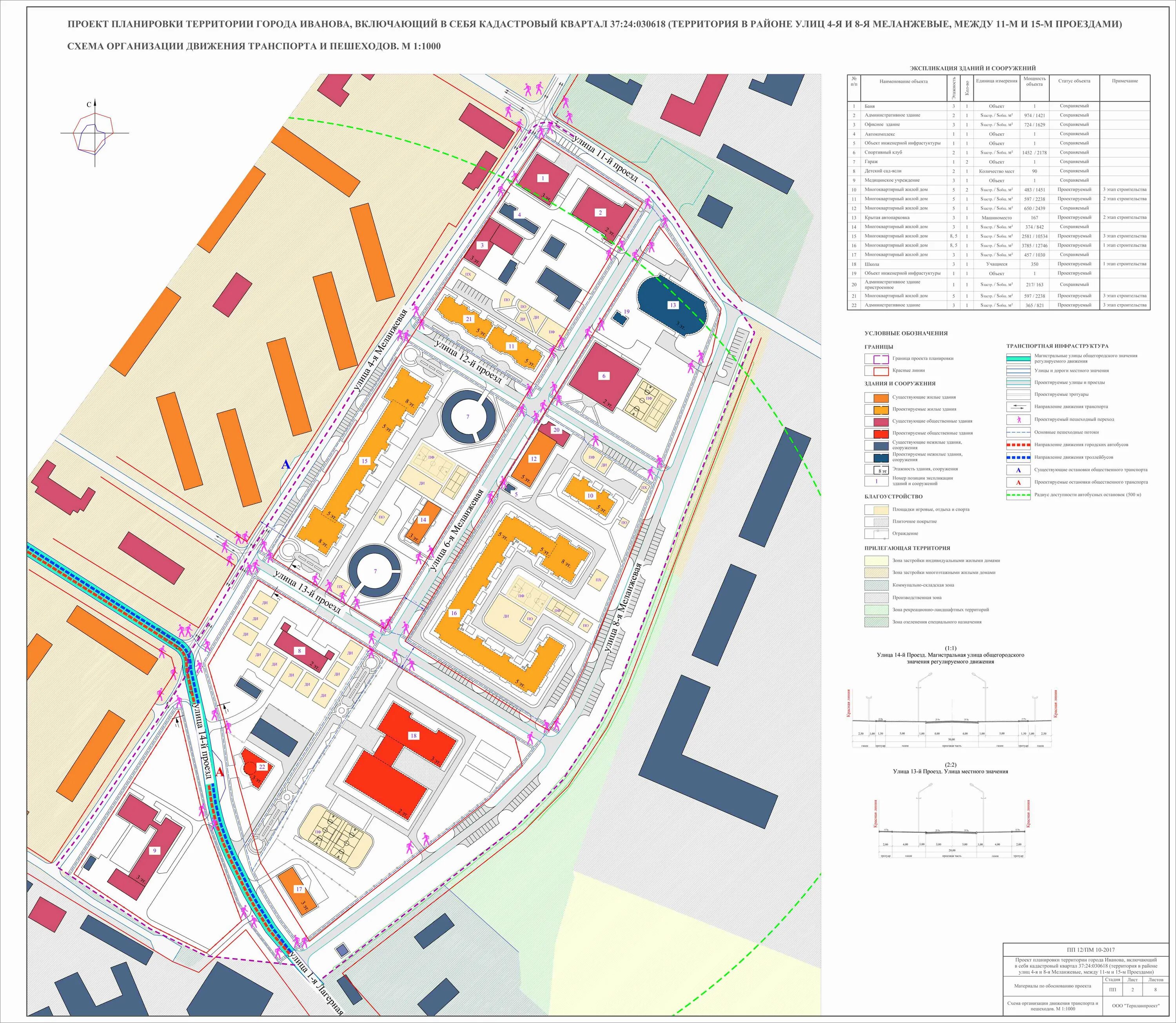Select the 'Школа' table row

[998, 264]
